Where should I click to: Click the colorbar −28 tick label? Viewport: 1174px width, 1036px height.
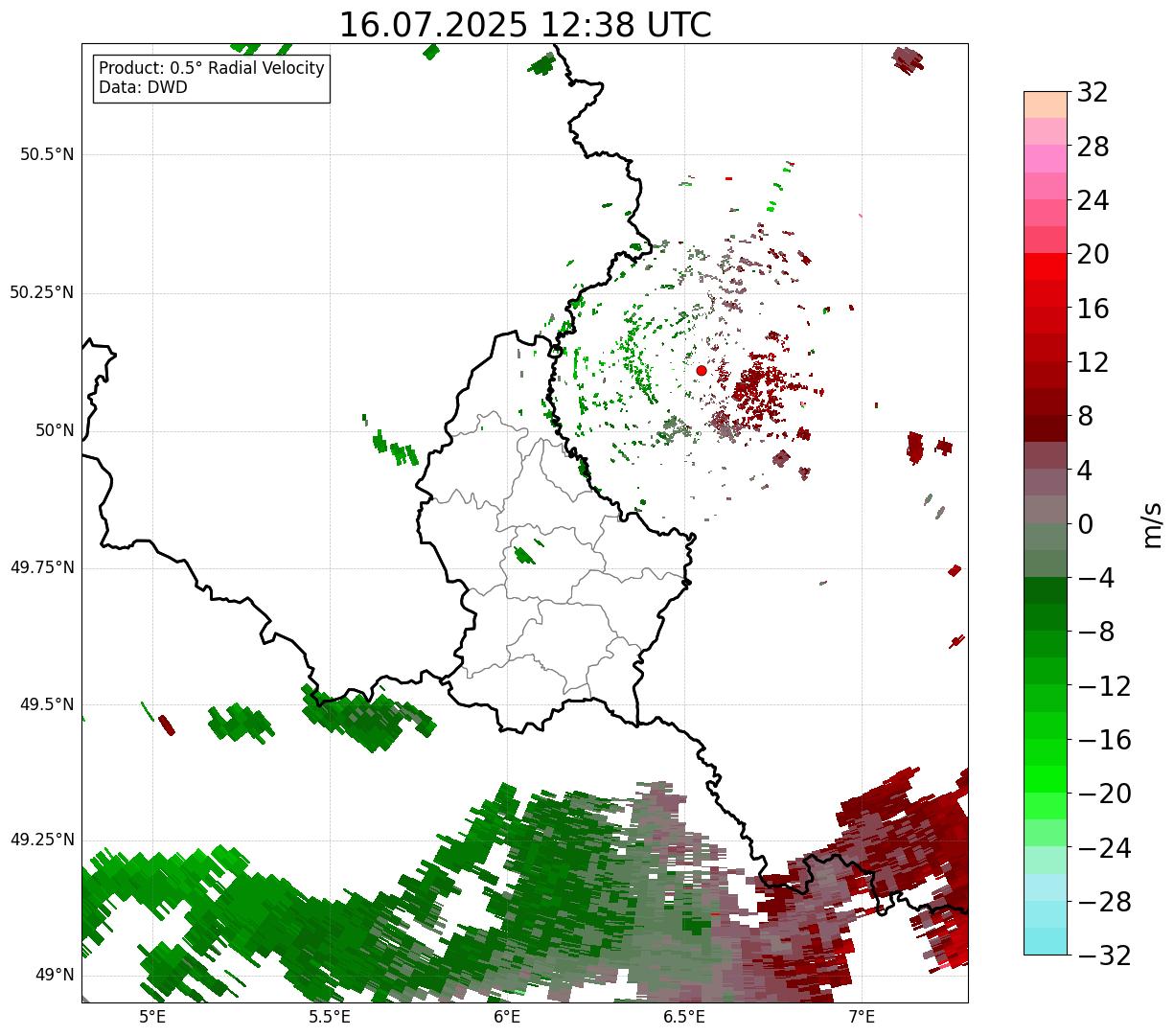(1104, 902)
